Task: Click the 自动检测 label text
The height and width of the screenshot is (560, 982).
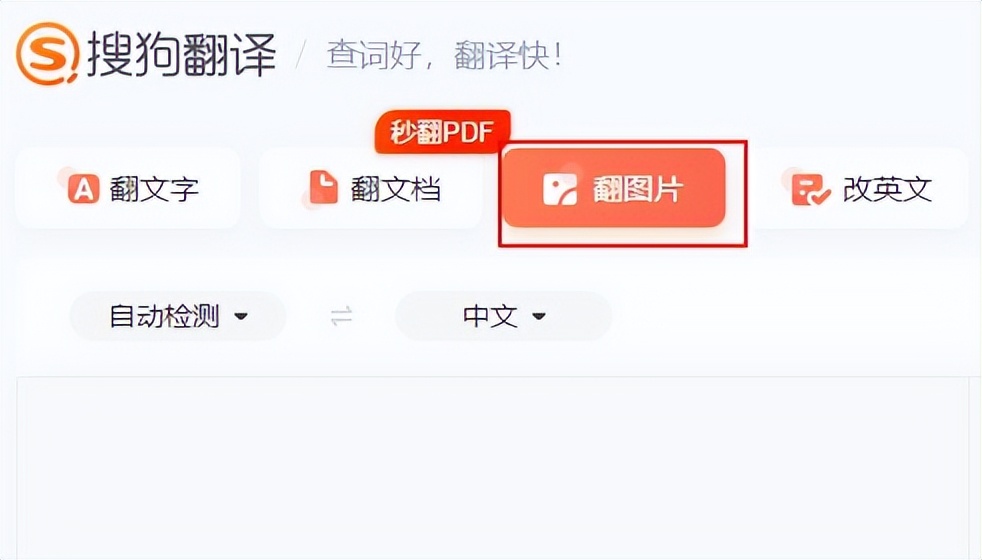Action: (164, 316)
